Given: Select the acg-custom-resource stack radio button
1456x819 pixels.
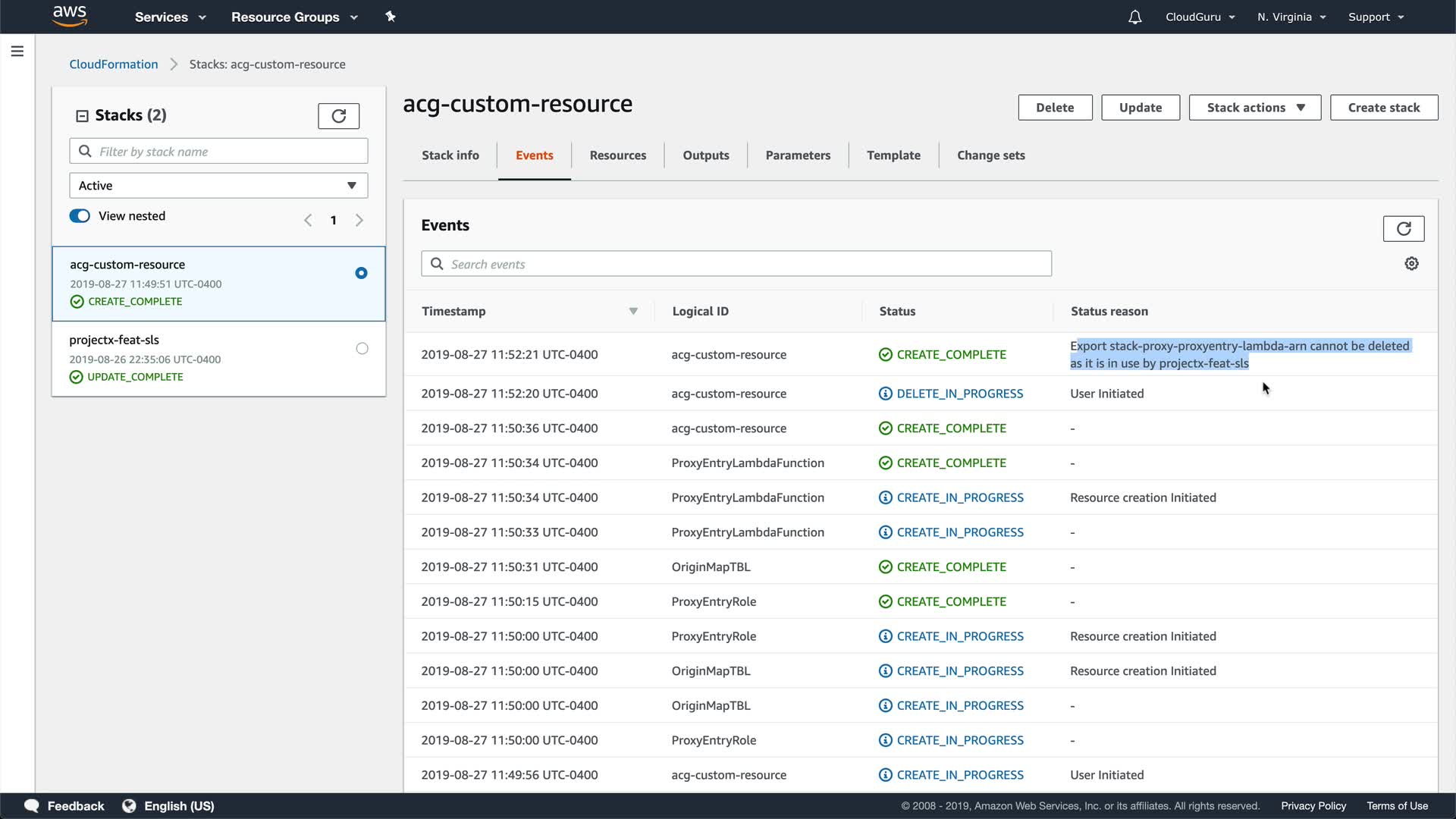Looking at the screenshot, I should 361,273.
